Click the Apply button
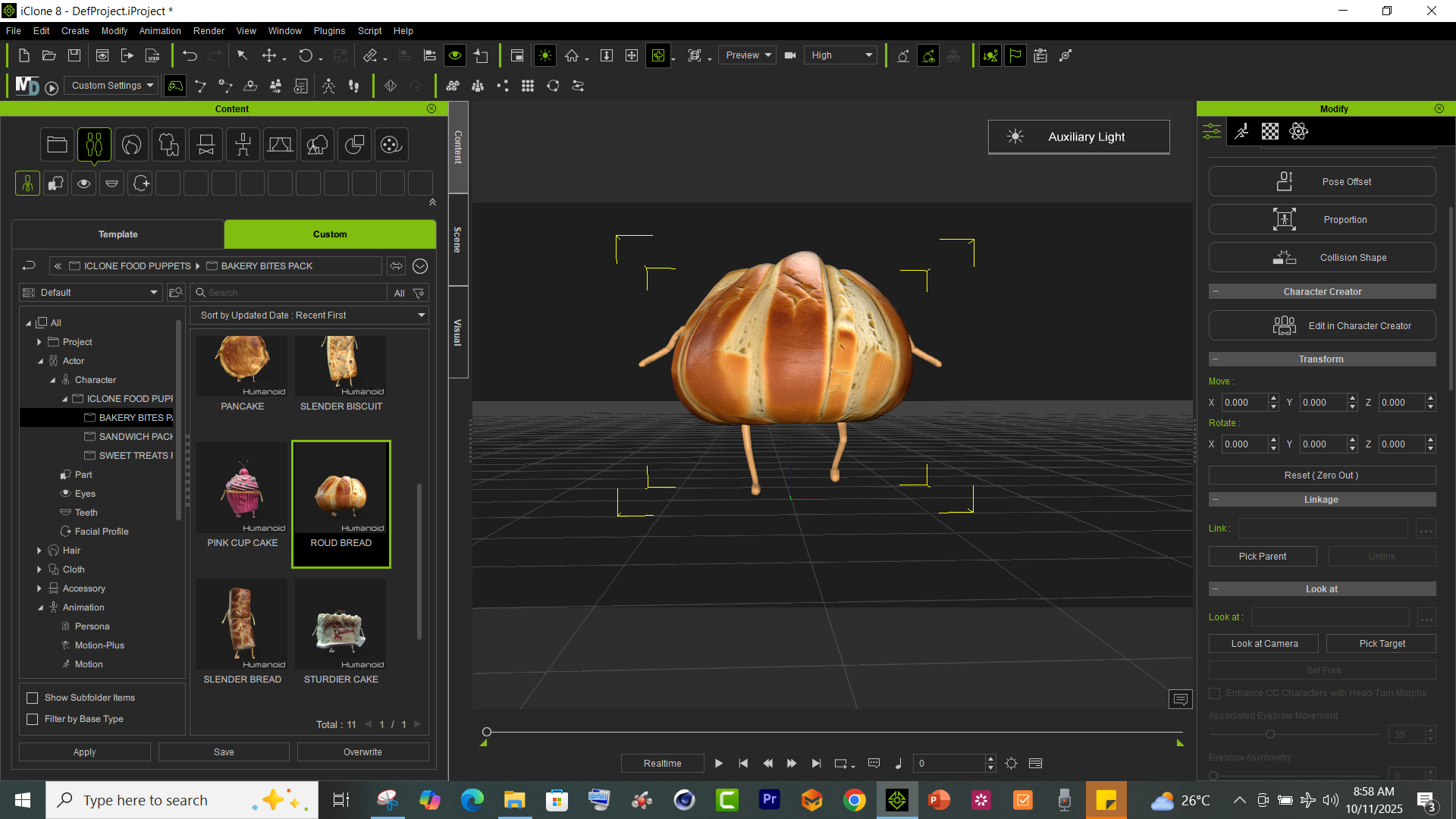The height and width of the screenshot is (819, 1456). click(x=84, y=752)
